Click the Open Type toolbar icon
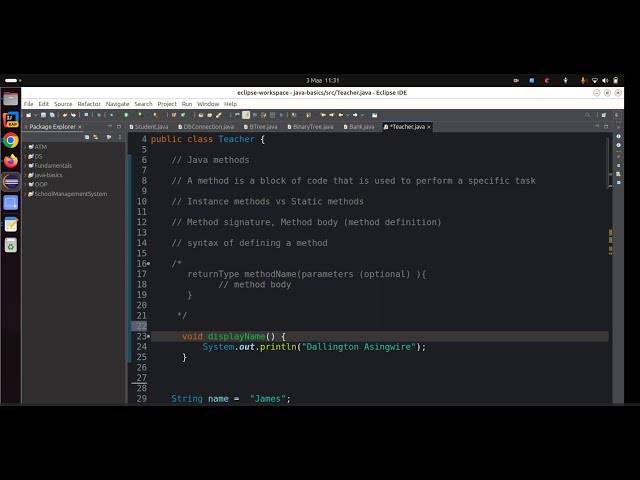640x480 pixels. 201,115
